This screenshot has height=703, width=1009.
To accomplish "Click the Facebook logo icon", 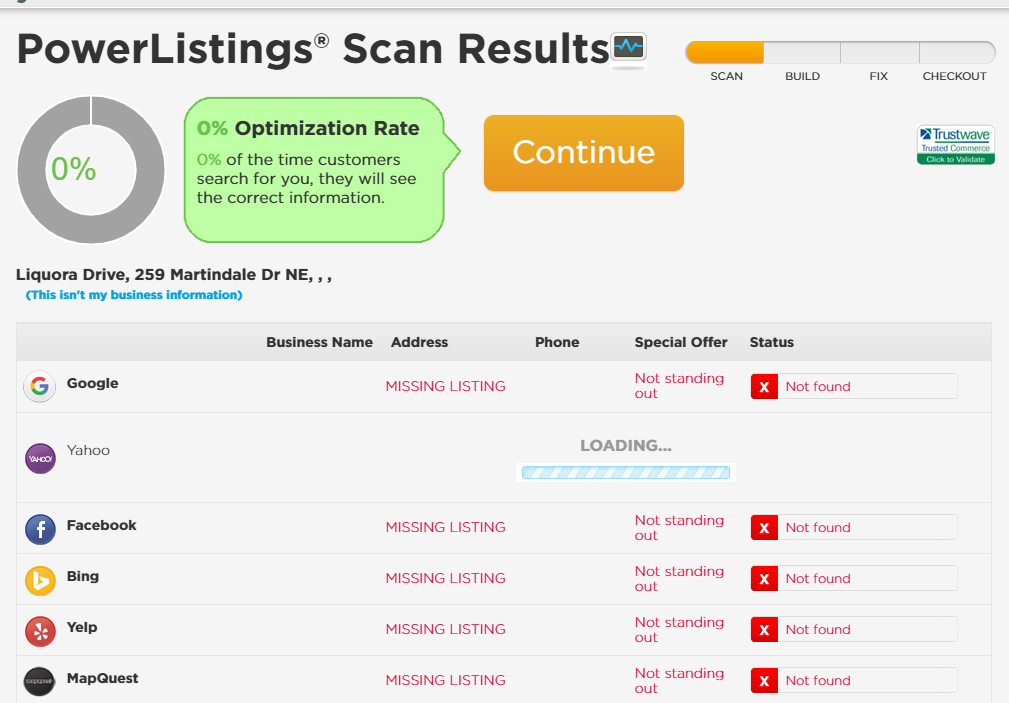I will coord(40,530).
